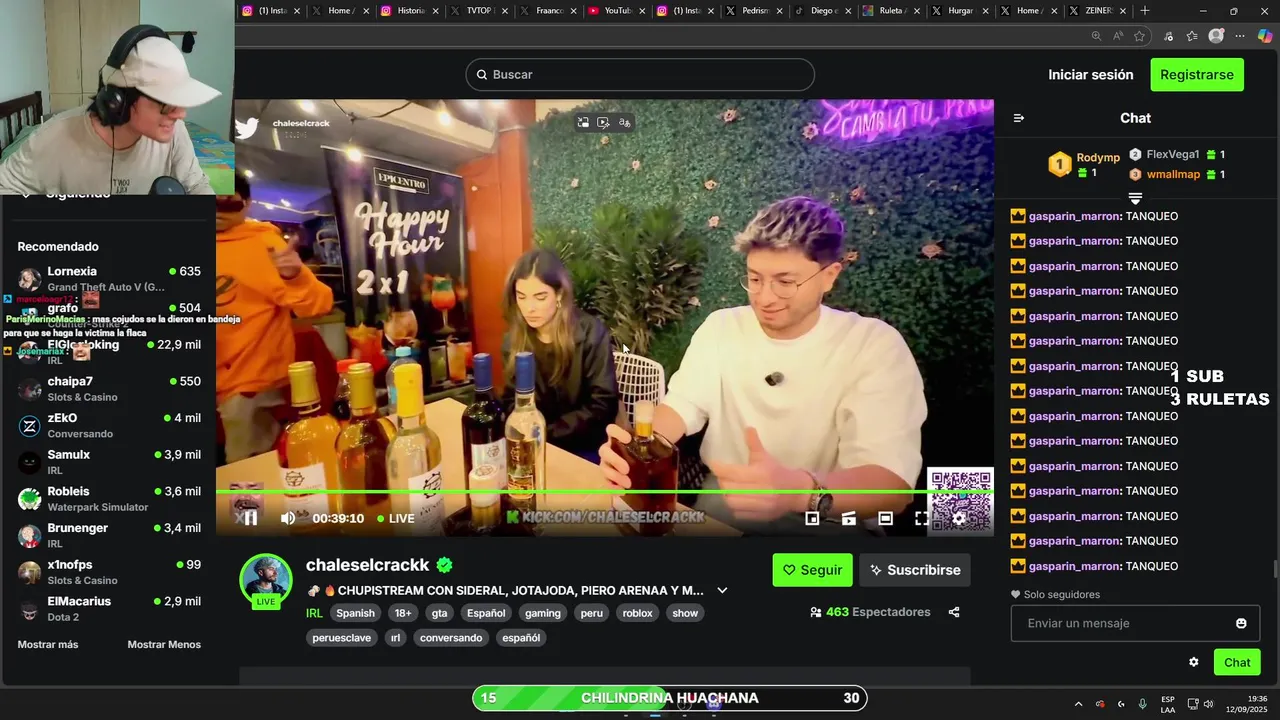Enter fullscreen mode in the video player
Viewport: 1280px width, 720px height.
921,518
